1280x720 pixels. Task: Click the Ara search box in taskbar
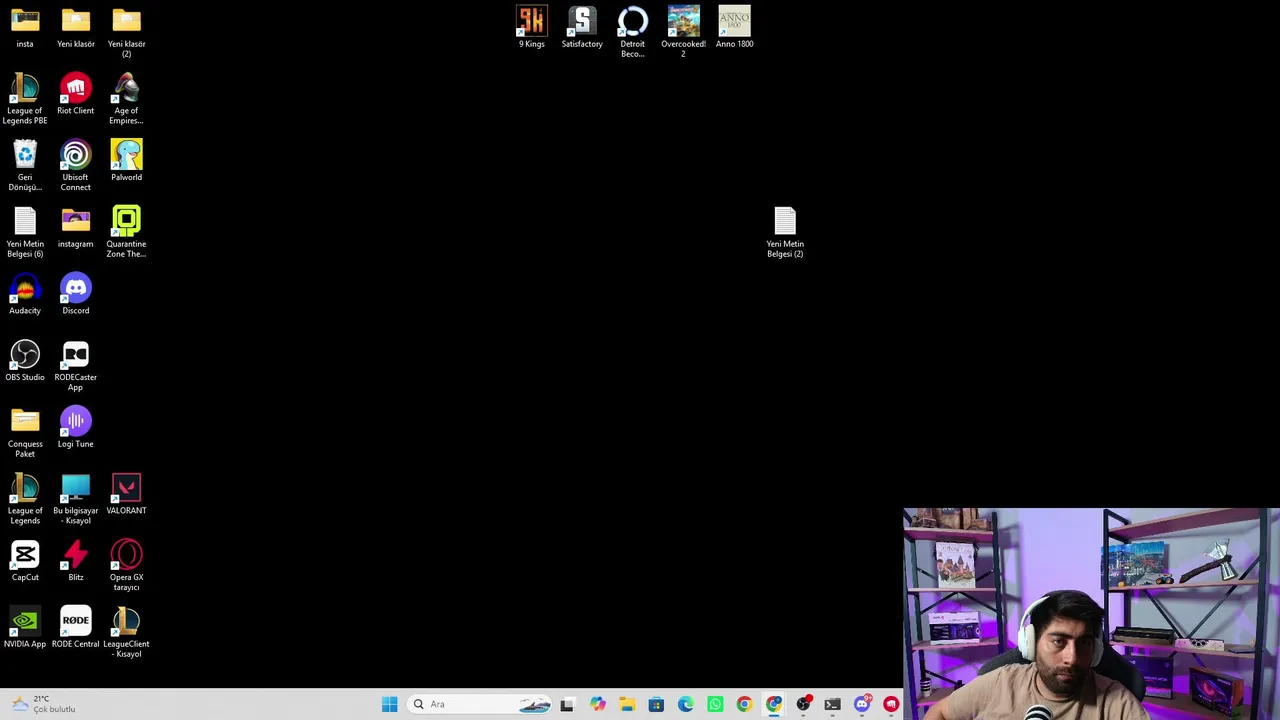point(481,704)
